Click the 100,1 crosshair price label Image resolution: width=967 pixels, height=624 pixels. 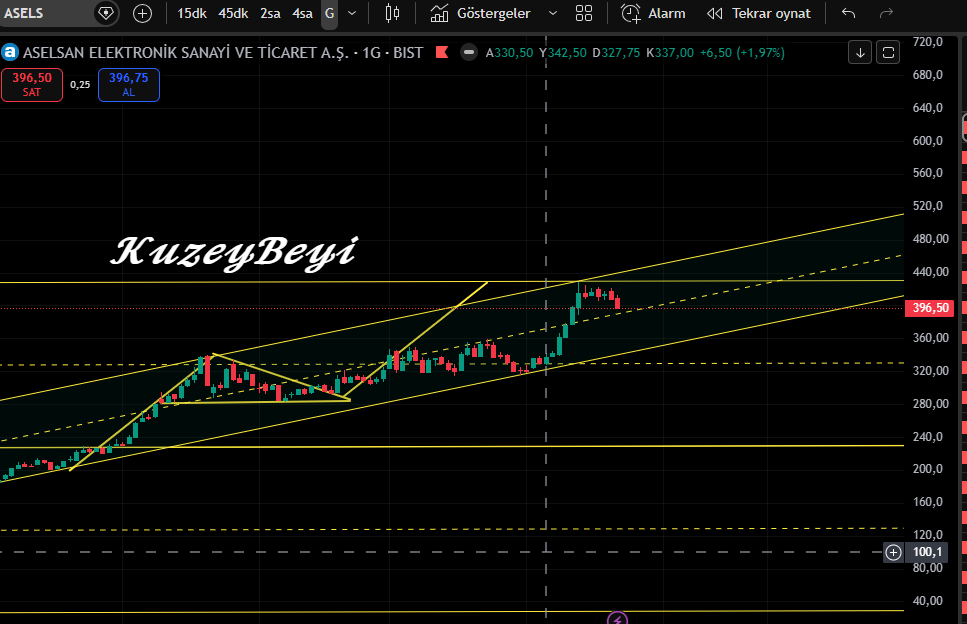(928, 552)
